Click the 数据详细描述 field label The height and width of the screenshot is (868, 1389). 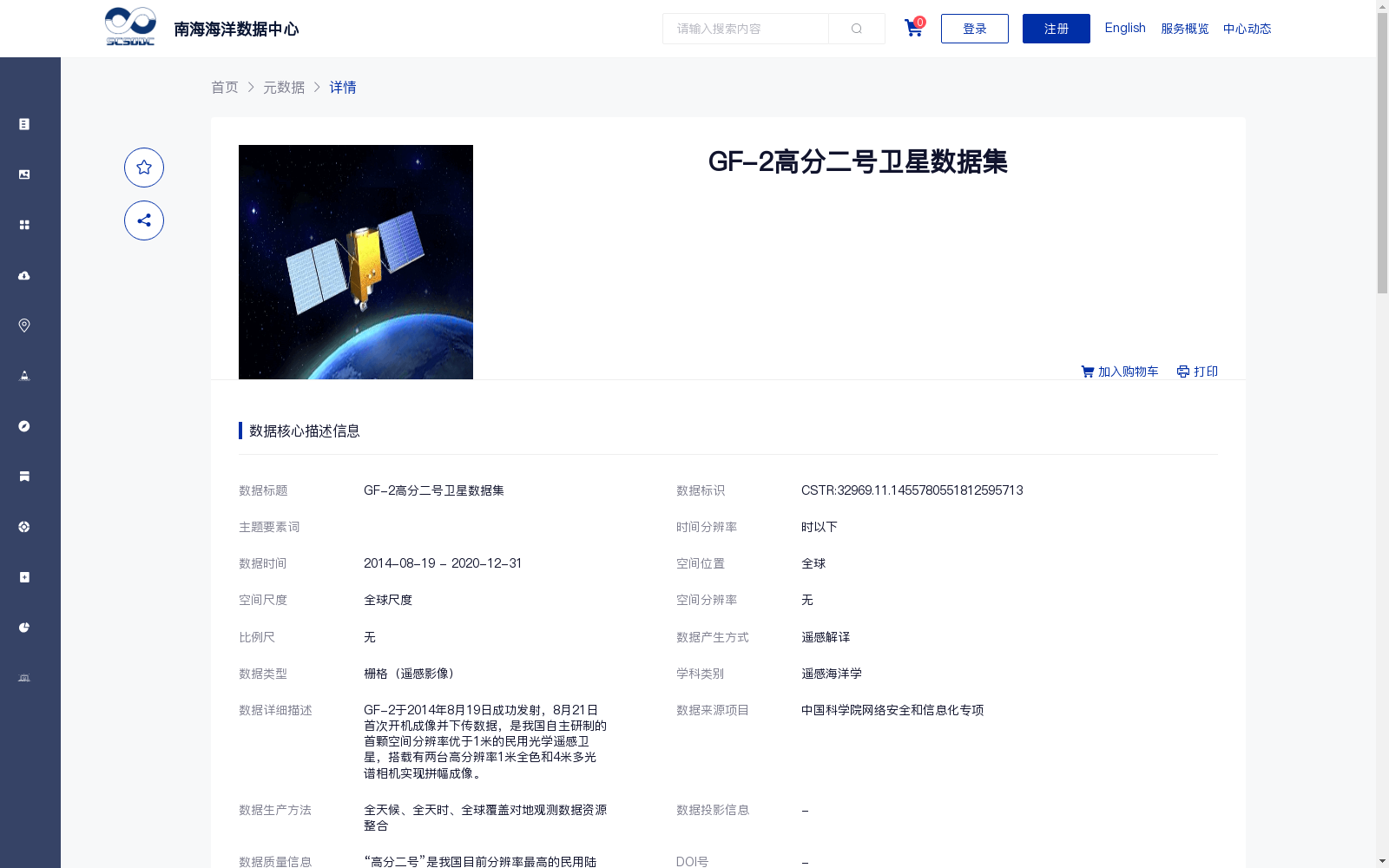(275, 710)
